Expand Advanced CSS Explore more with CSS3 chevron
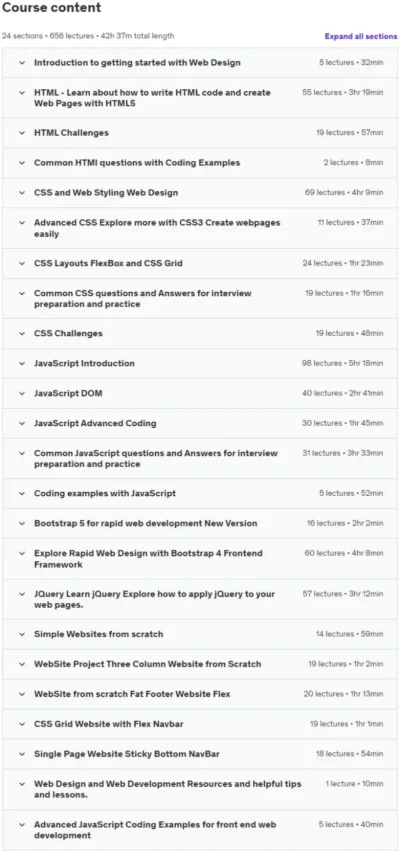400x853 pixels. point(22,222)
